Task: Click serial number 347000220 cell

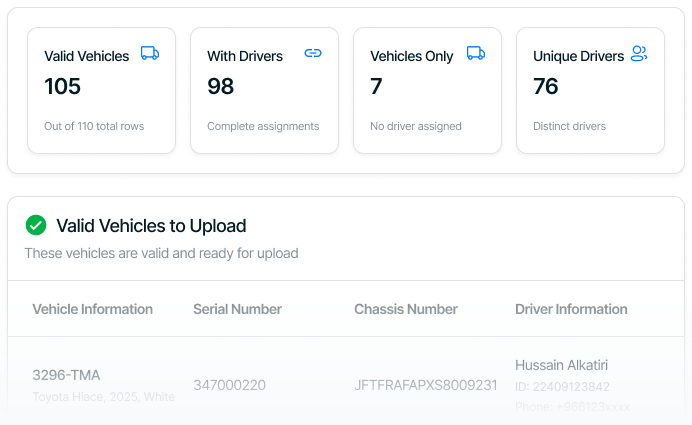Action: pos(229,385)
